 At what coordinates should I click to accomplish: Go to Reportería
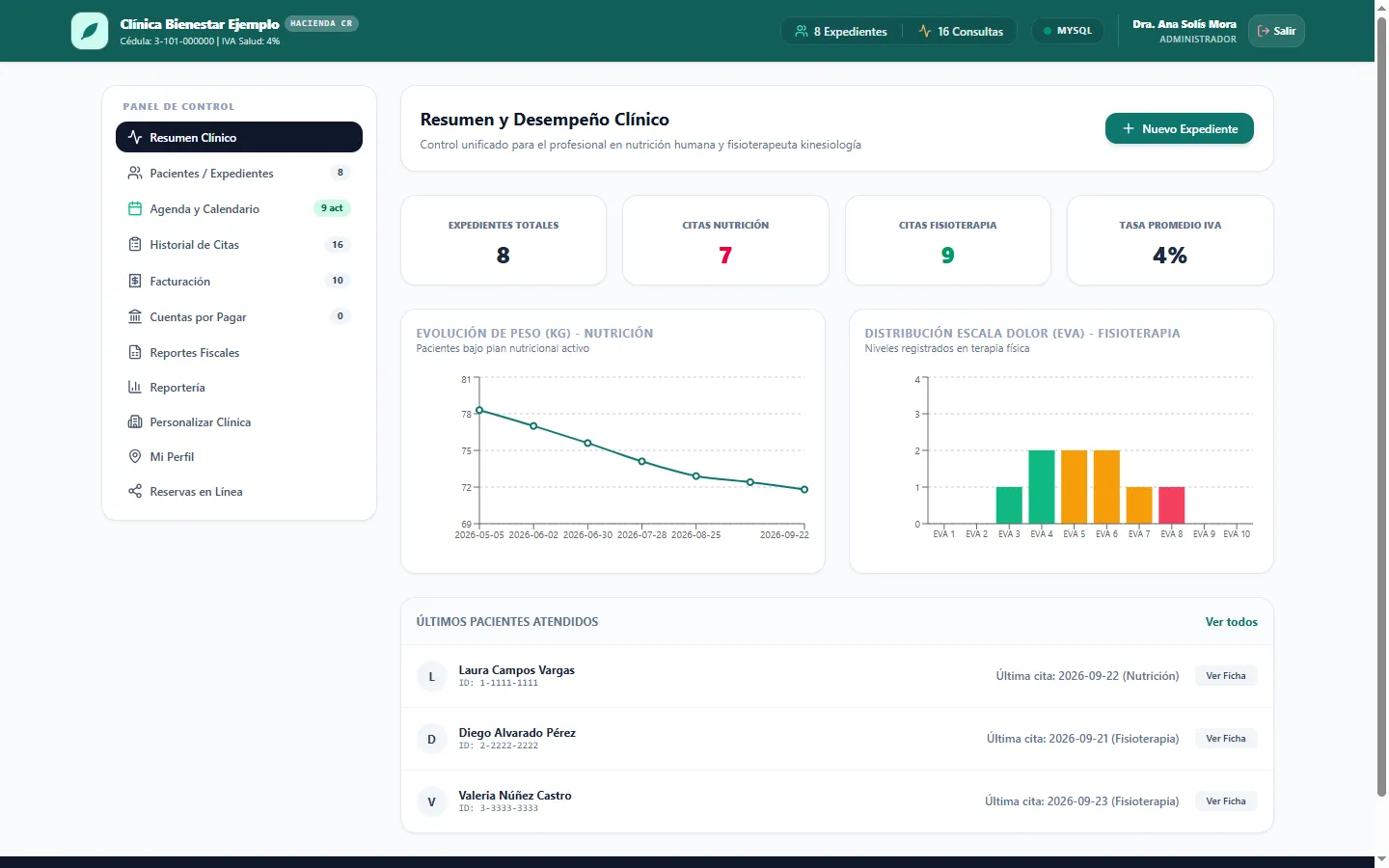(x=239, y=387)
